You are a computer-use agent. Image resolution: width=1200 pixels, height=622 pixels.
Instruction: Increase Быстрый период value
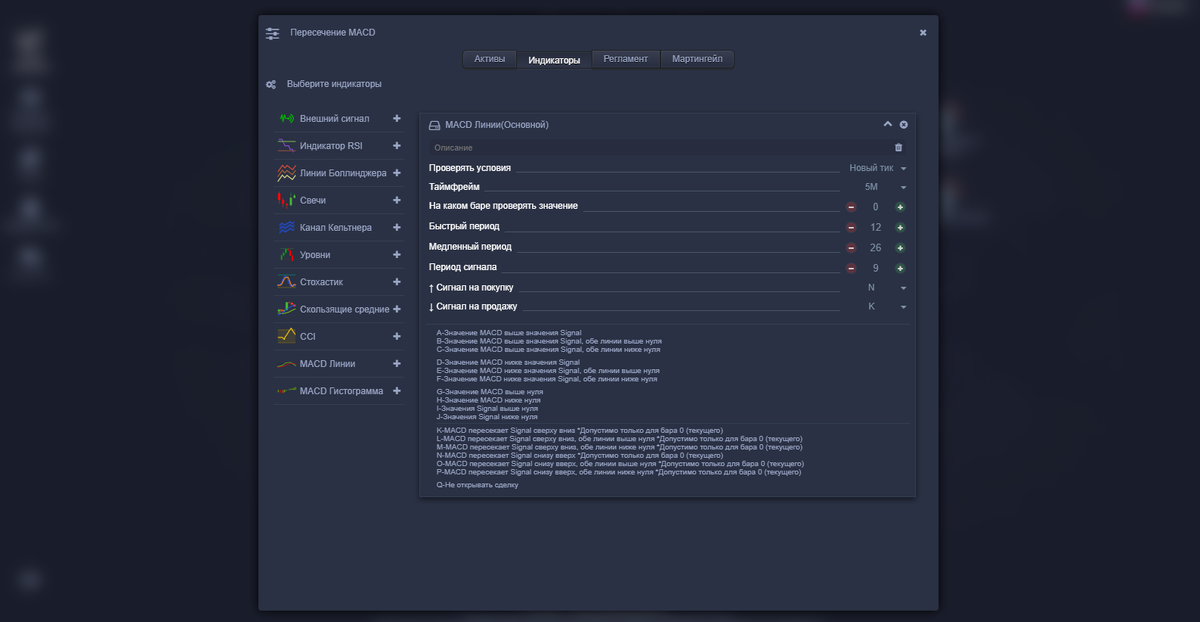[900, 227]
